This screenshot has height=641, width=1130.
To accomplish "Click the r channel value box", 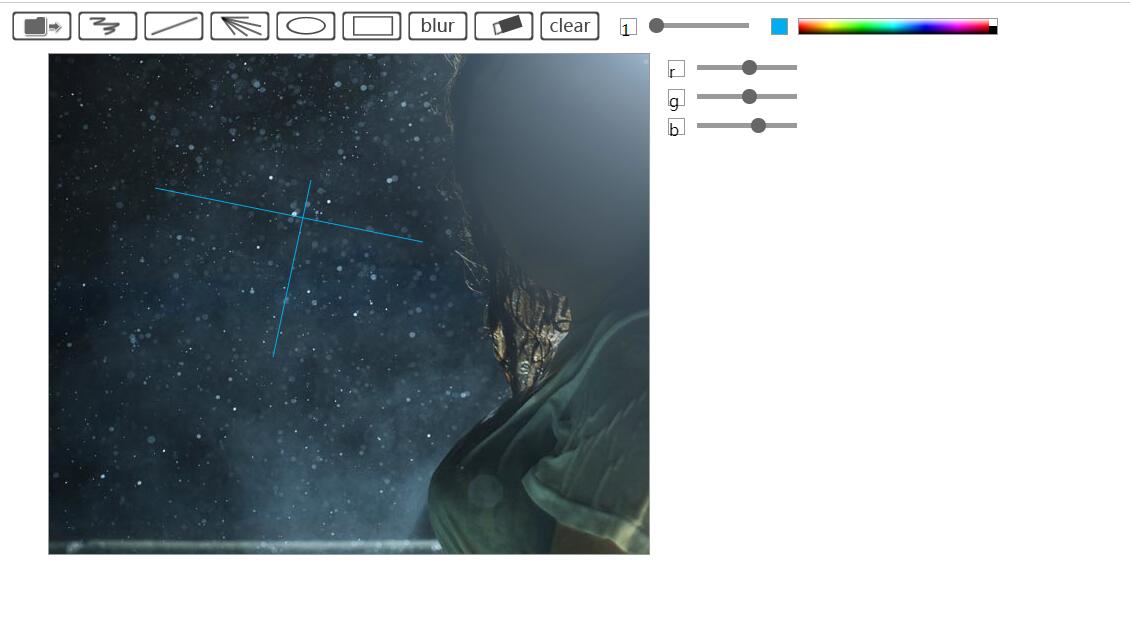I will pos(676,69).
